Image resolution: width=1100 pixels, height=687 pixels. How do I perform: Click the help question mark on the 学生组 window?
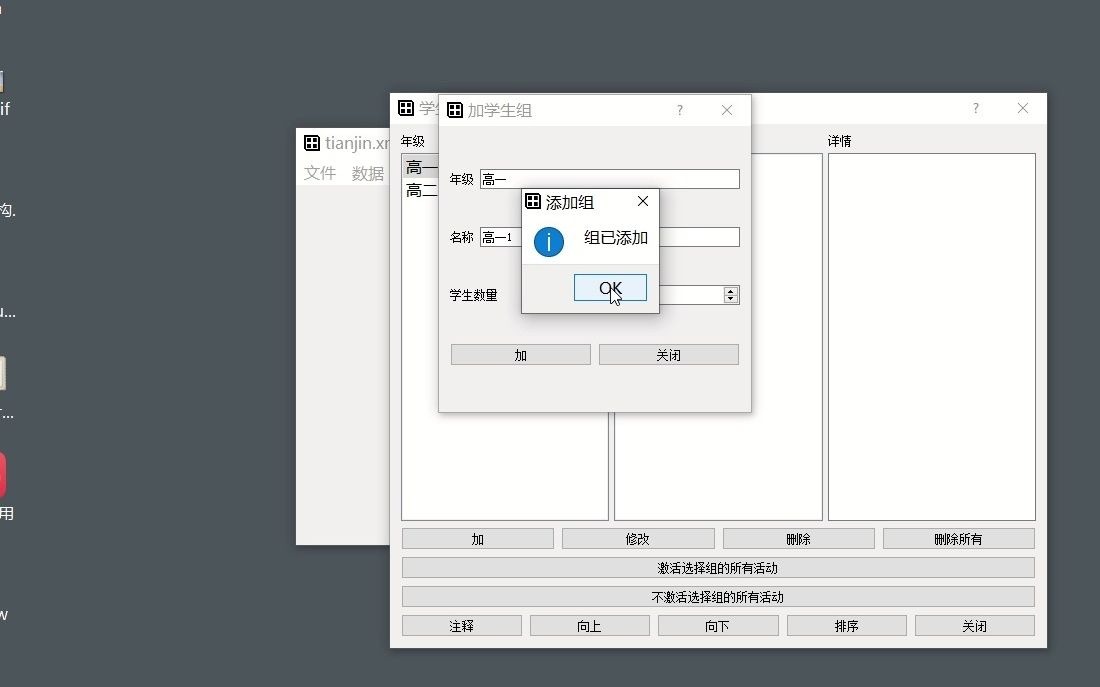[x=975, y=108]
